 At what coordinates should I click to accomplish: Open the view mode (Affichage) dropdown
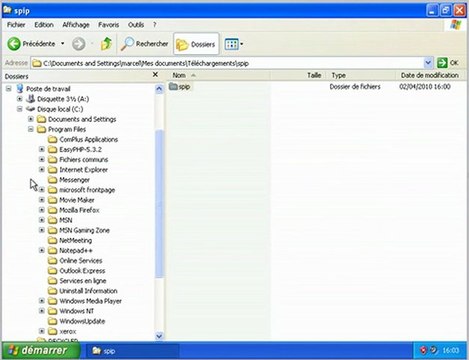[234, 44]
